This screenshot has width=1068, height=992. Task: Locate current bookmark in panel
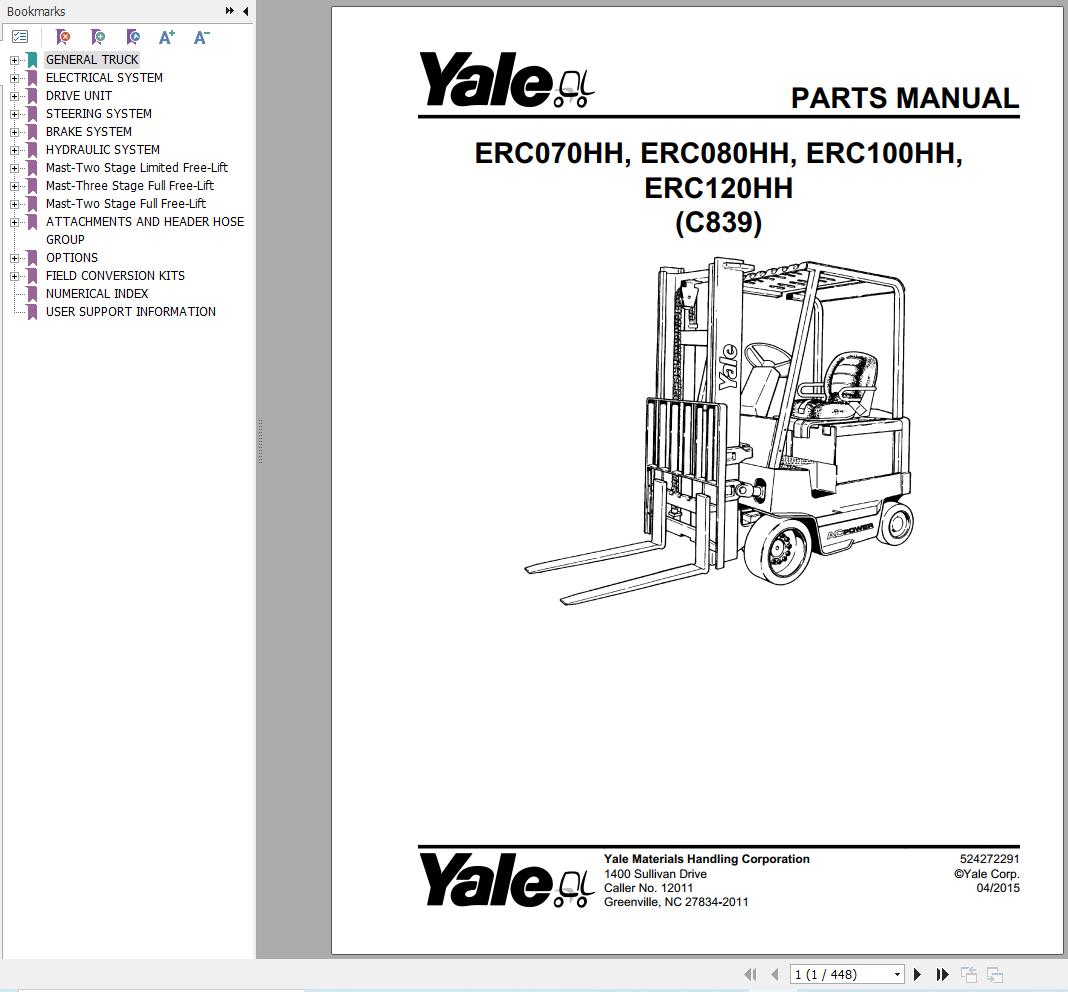click(133, 37)
